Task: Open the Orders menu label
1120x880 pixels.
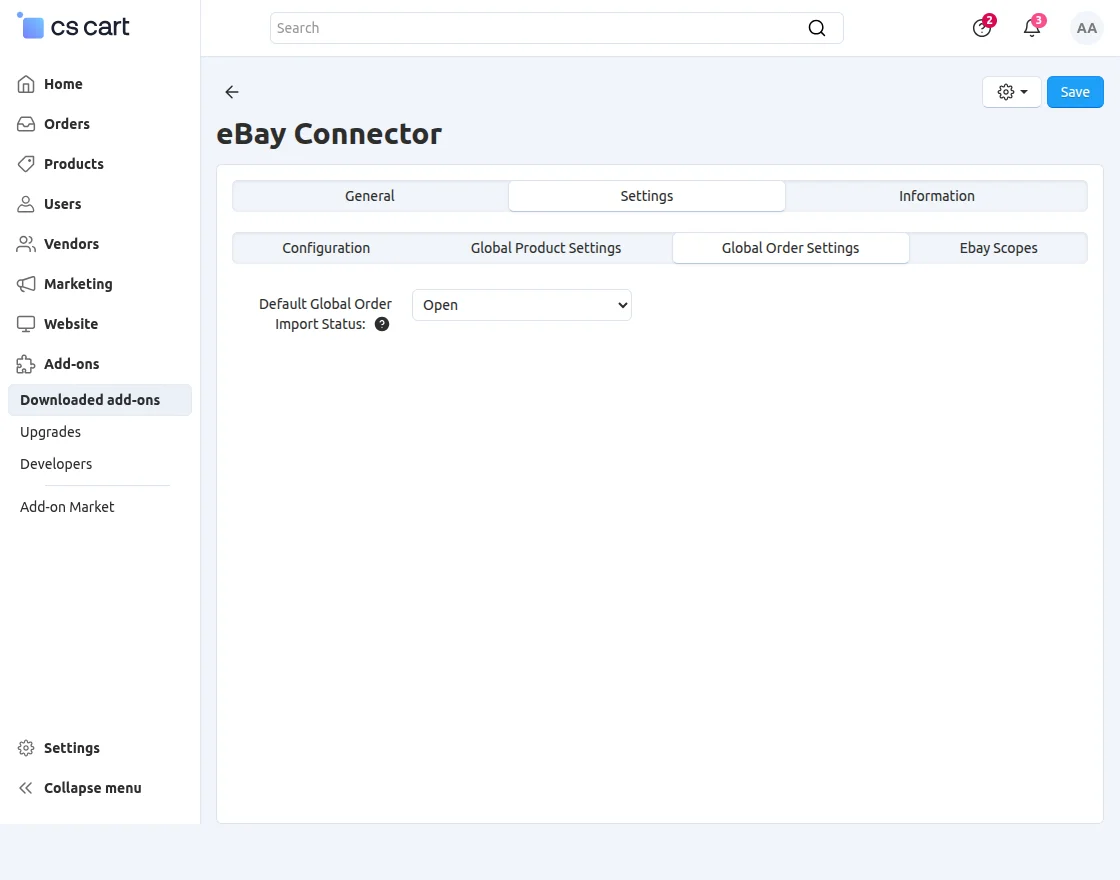Action: click(66, 124)
